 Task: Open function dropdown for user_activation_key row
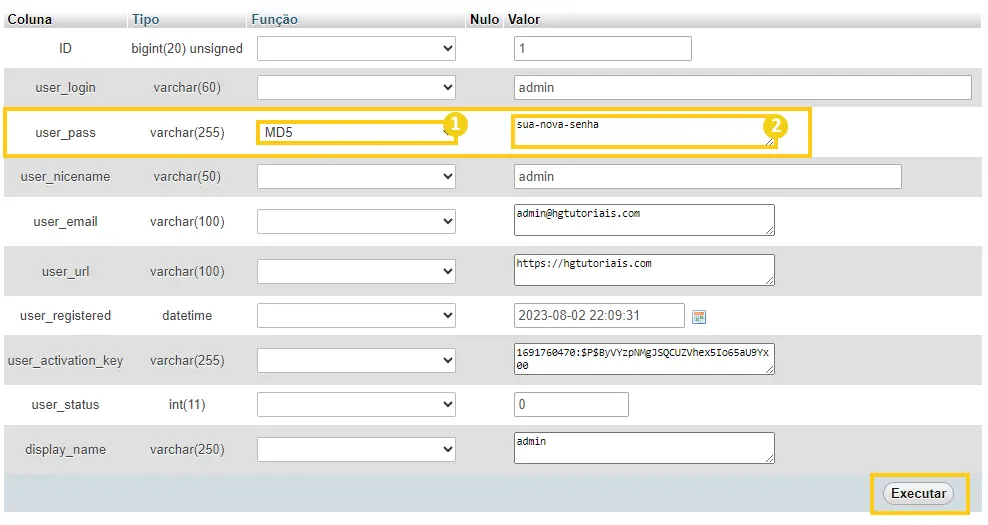pyautogui.click(x=356, y=361)
